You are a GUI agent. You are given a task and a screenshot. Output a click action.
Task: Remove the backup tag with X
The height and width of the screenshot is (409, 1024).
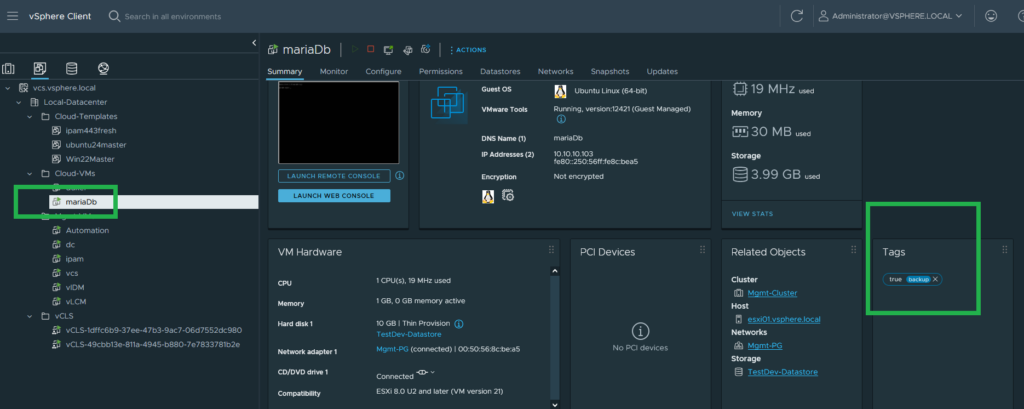point(935,280)
